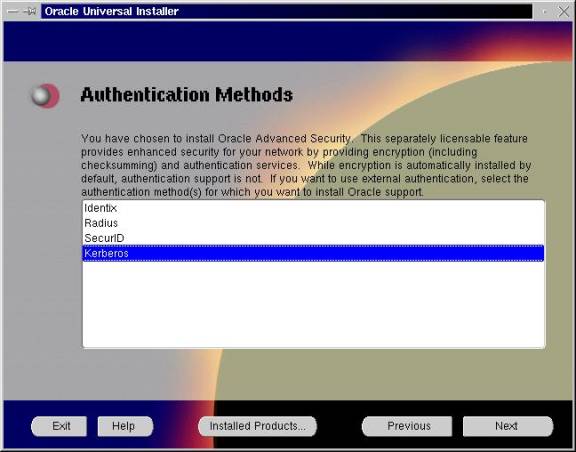Go back with the Previous button
The width and height of the screenshot is (576, 452).
click(407, 426)
